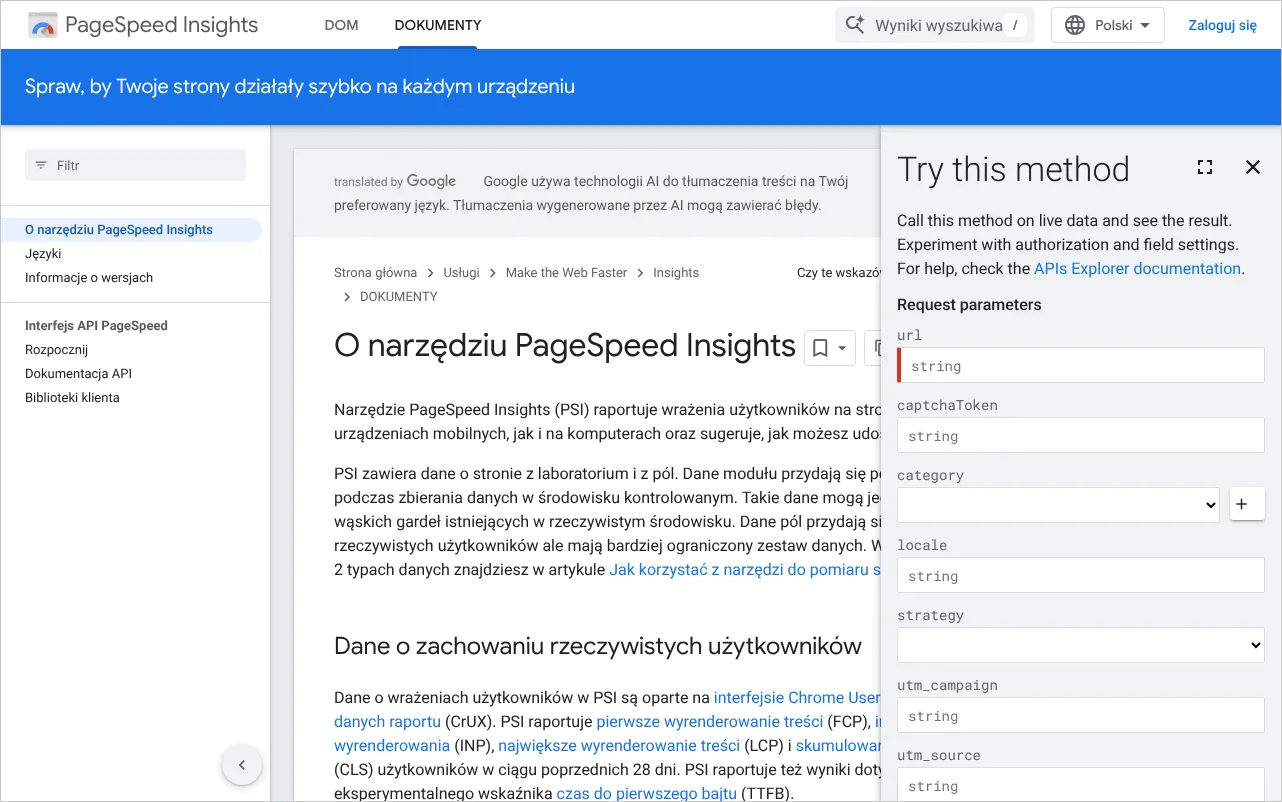Click the Interfejs API PageSpeed heading
This screenshot has width=1282, height=802.
click(96, 326)
